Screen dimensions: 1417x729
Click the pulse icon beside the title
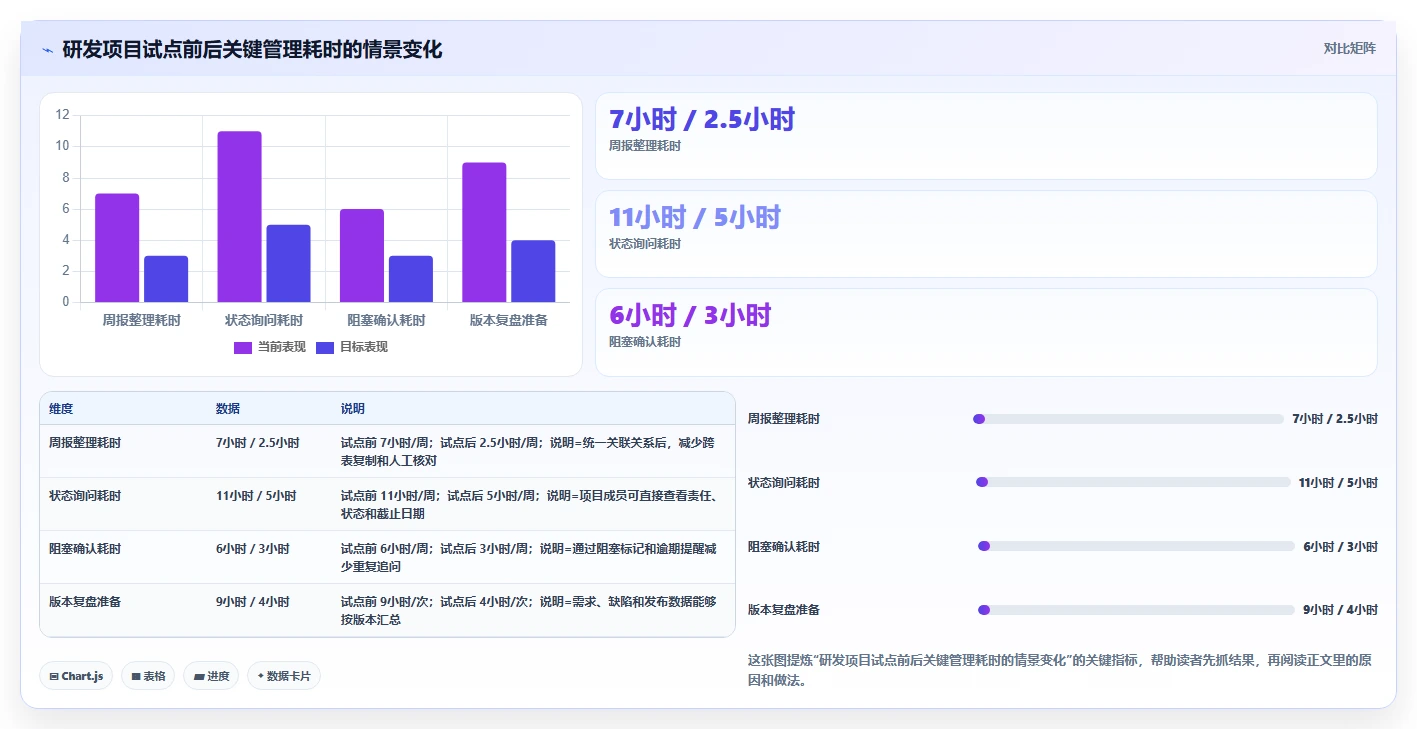47,50
